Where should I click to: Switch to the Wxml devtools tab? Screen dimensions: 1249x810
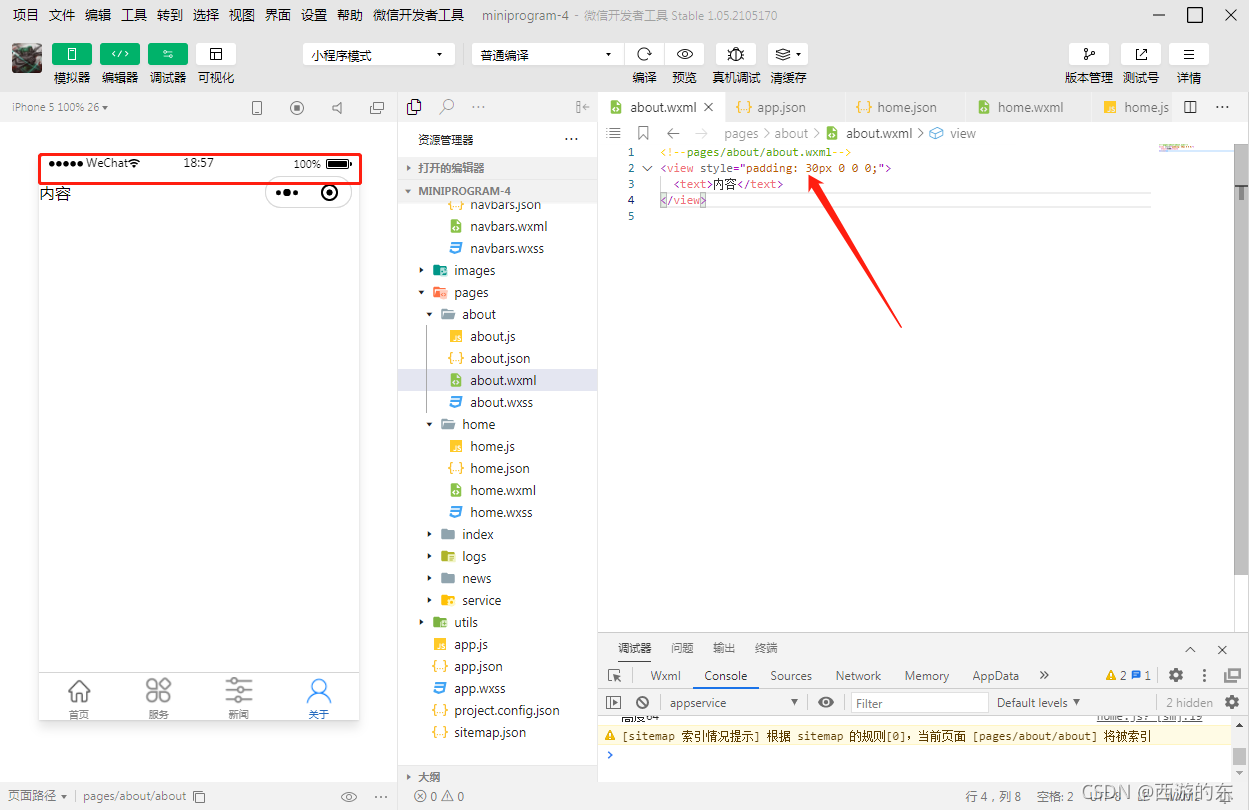[666, 676]
